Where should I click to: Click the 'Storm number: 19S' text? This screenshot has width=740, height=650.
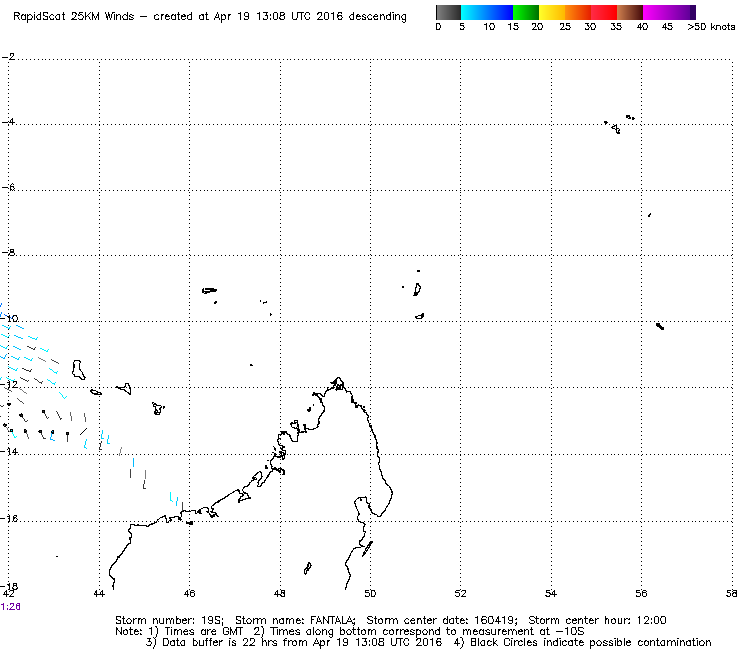169,620
